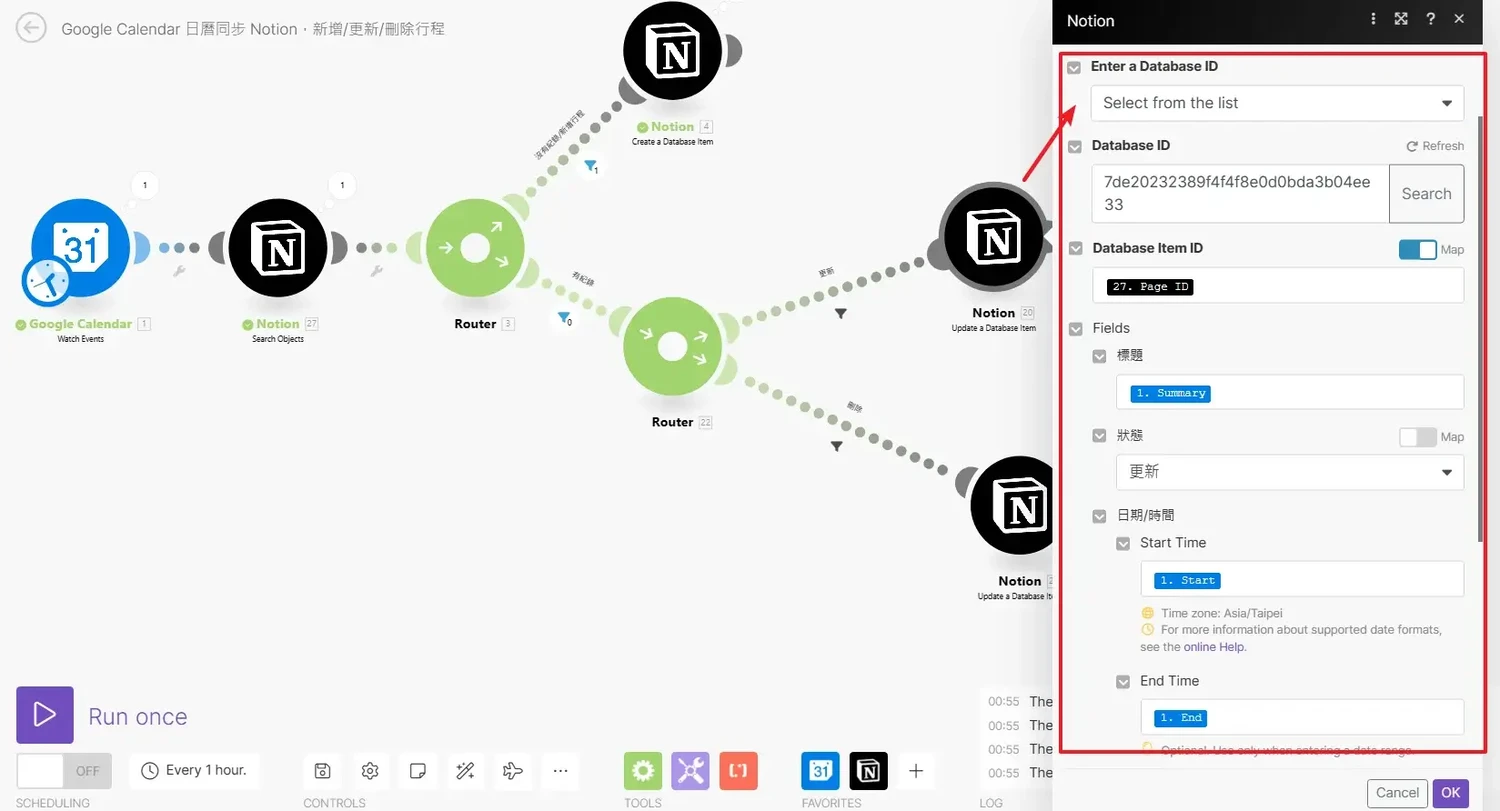Open the Notion Search Objects module
This screenshot has height=811, width=1500.
(x=278, y=247)
